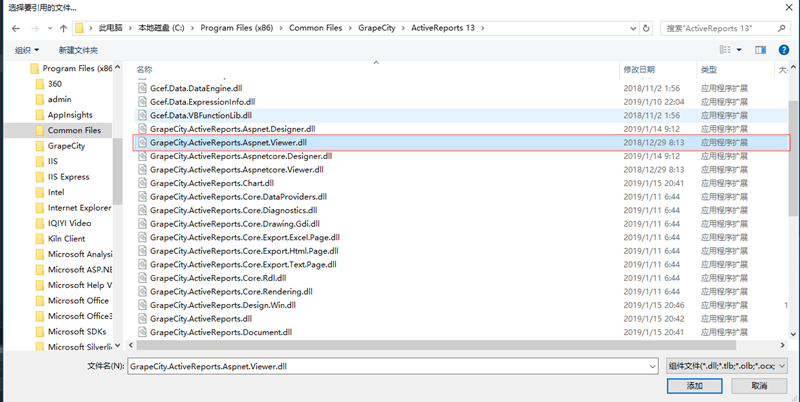Click the Refresh button beside address bar
Screen dimensions: 800x402
coord(647,28)
